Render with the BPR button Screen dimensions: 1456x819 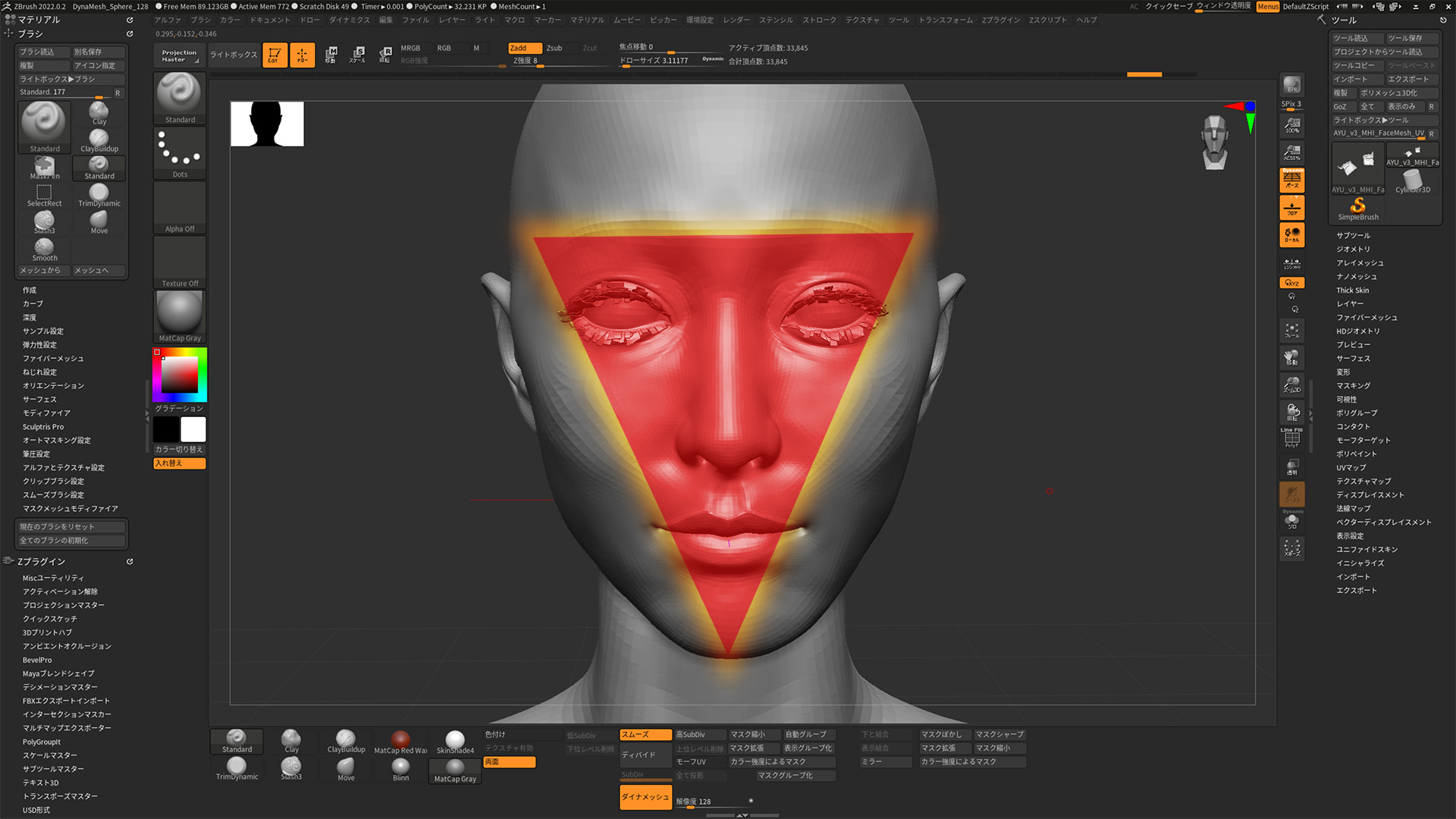(1292, 85)
